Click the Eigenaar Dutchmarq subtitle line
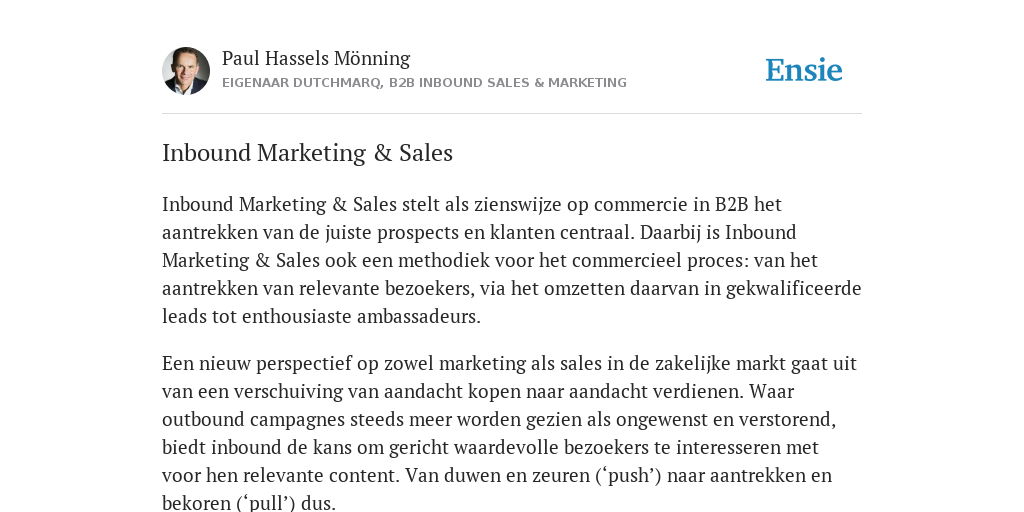The width and height of the screenshot is (1024, 512). (x=424, y=83)
